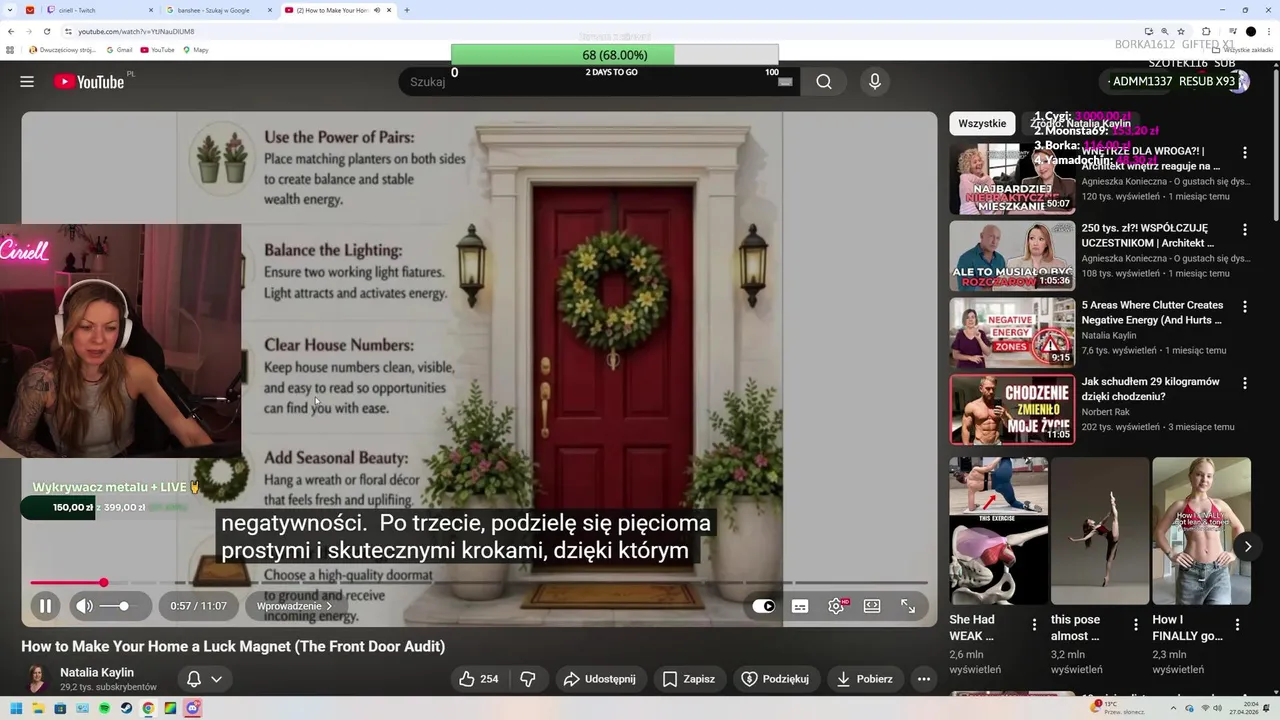1280x720 pixels.
Task: Open more options for Jak schudłem video
Action: [1245, 383]
